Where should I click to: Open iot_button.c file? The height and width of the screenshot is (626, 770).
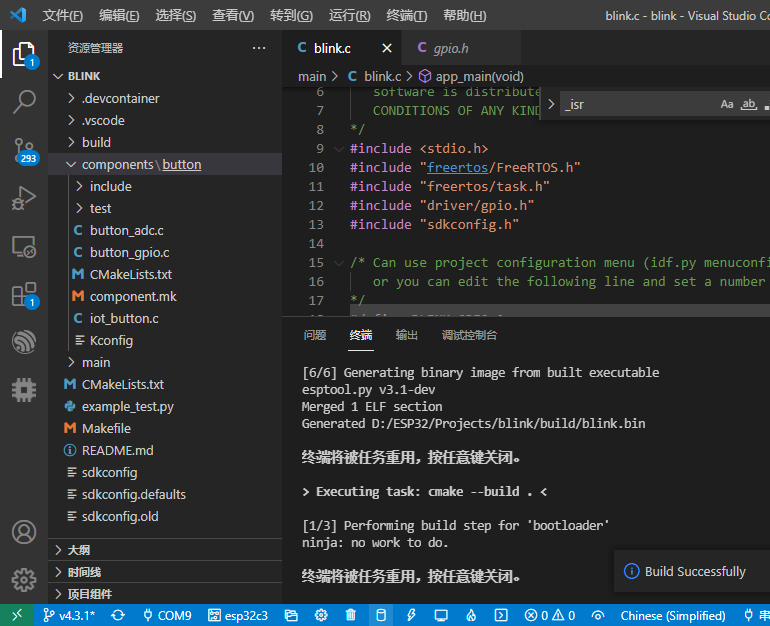(x=165, y=318)
